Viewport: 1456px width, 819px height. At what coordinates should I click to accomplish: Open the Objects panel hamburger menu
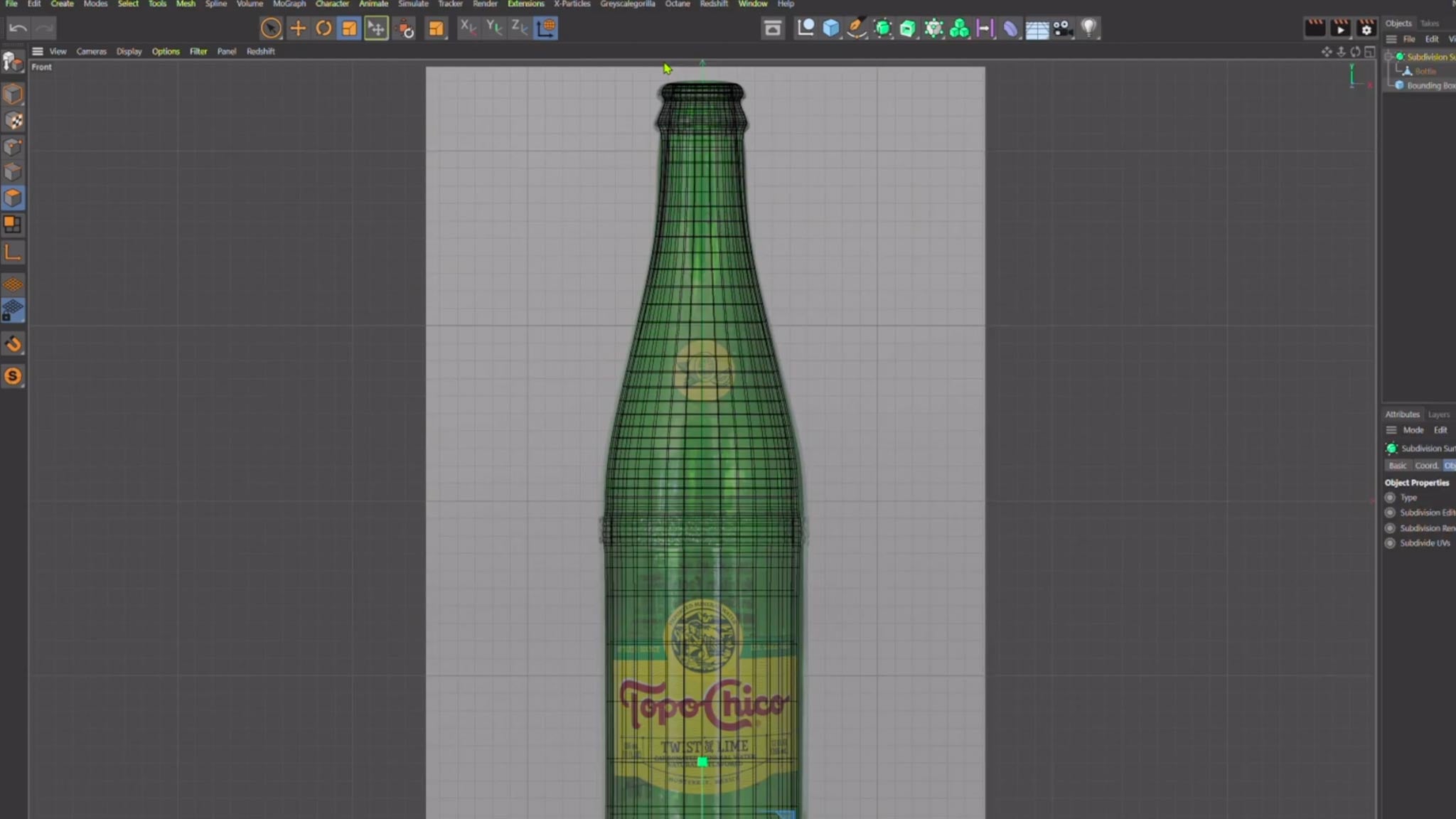(1392, 39)
